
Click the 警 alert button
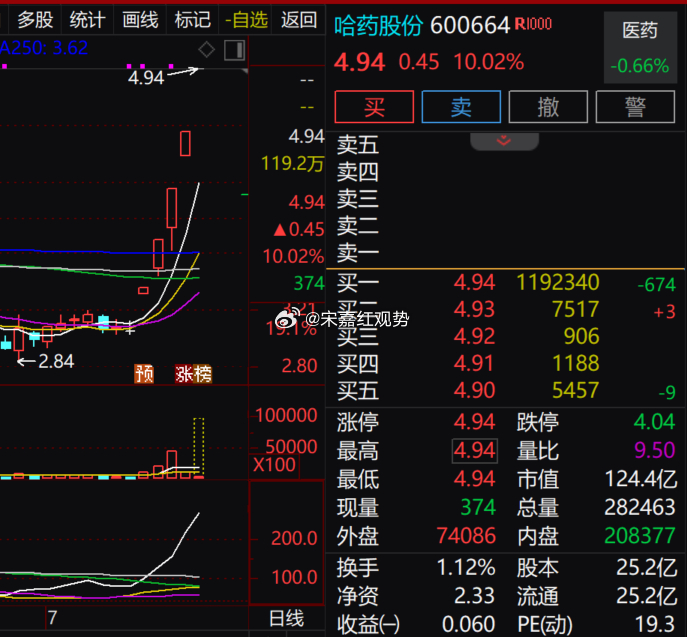coord(635,106)
